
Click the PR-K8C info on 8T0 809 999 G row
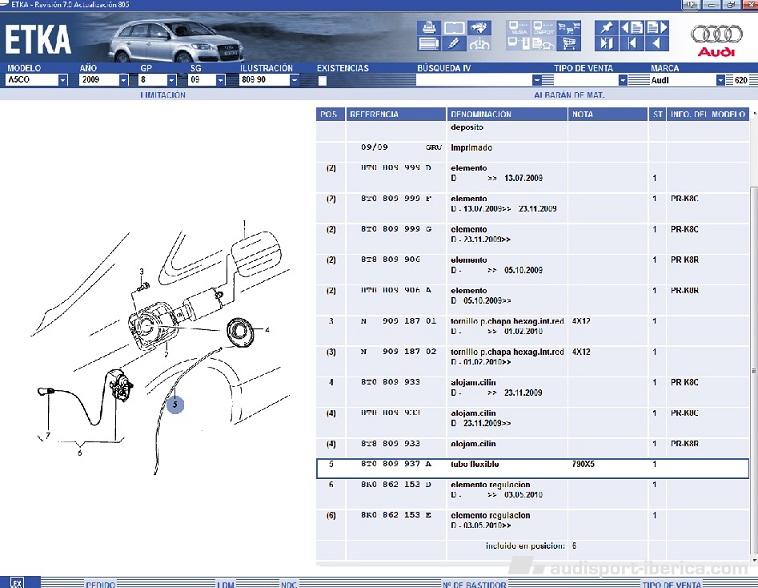pyautogui.click(x=684, y=229)
